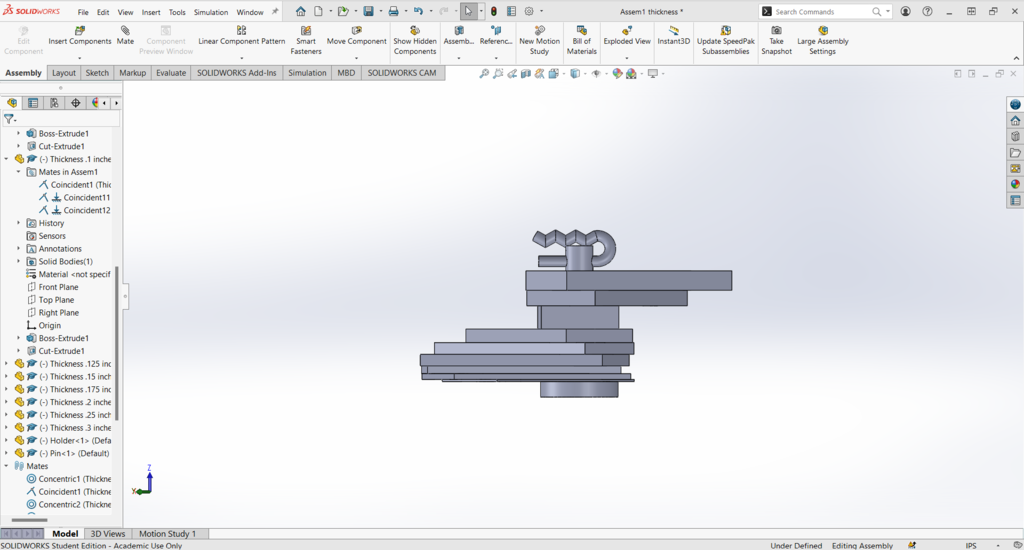
Task: Switch to the Evaluate ribbon tab
Action: coord(170,73)
